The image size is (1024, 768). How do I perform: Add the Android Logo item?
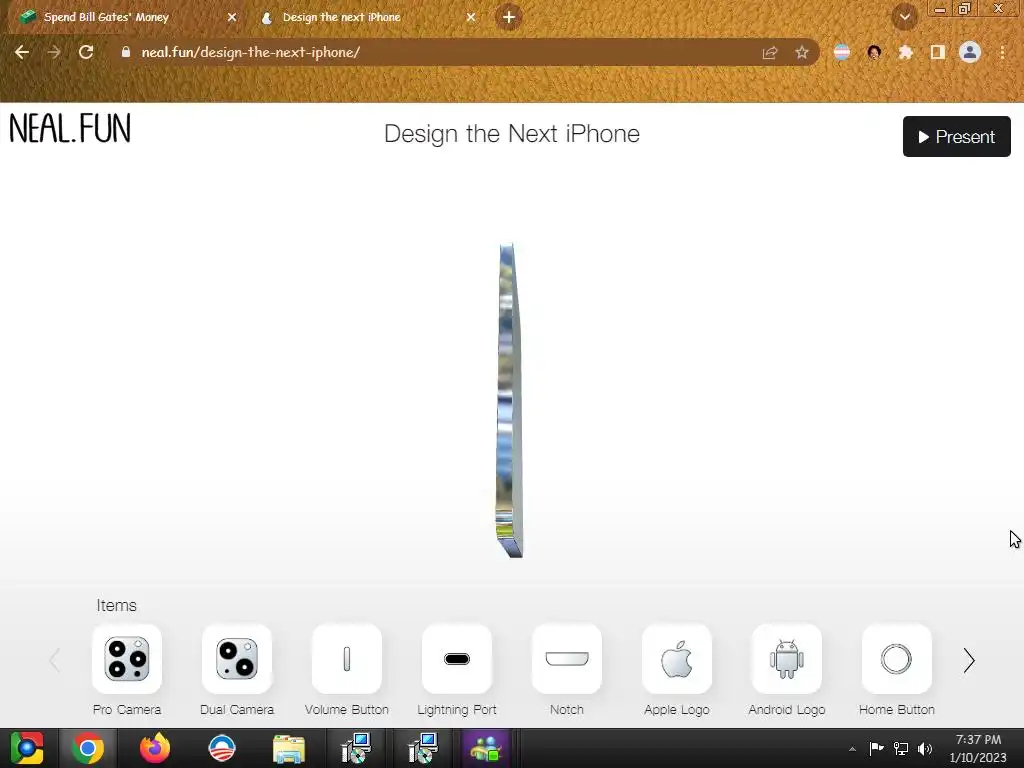coord(787,659)
